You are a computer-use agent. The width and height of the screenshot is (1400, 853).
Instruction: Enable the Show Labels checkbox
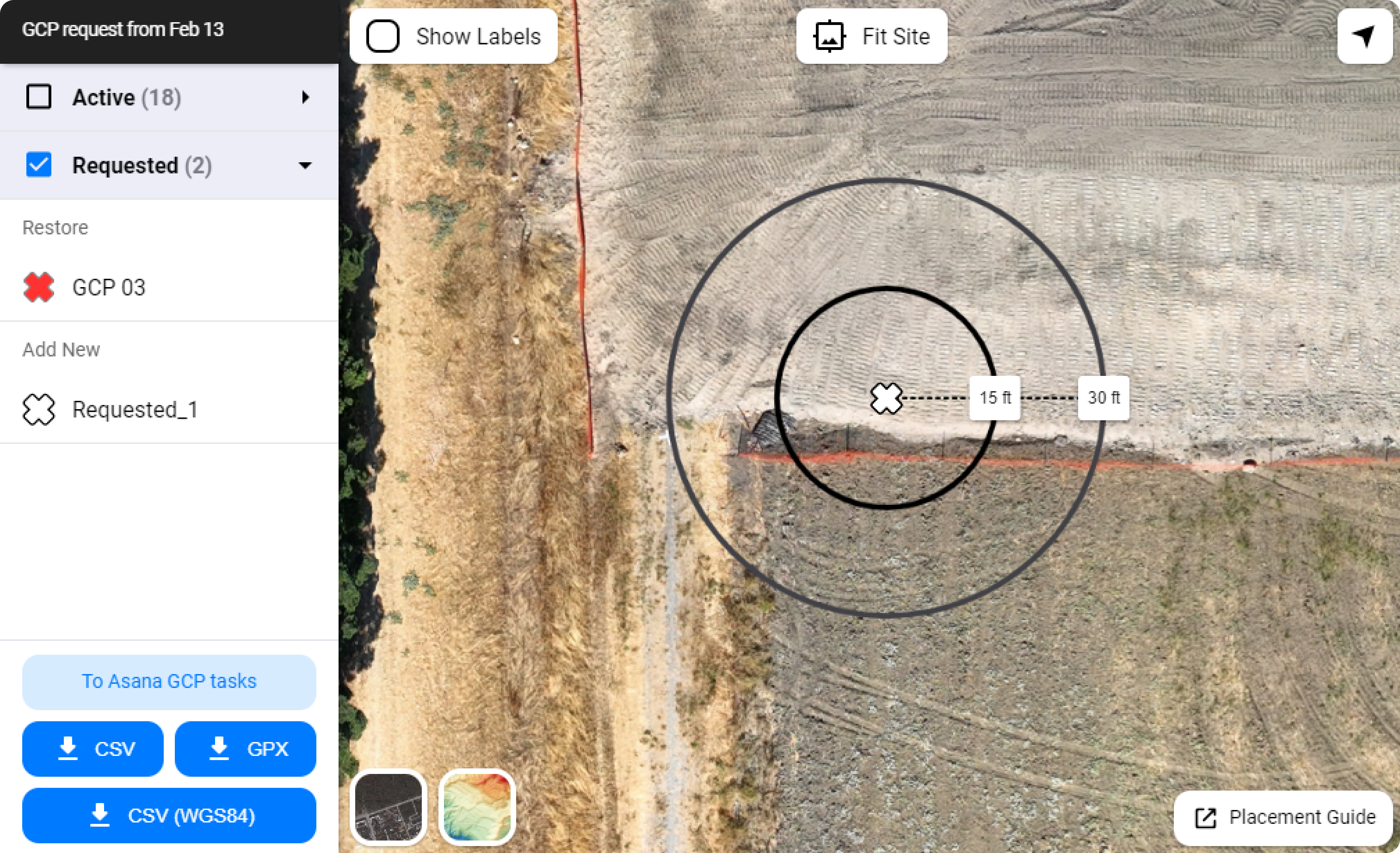[x=382, y=36]
